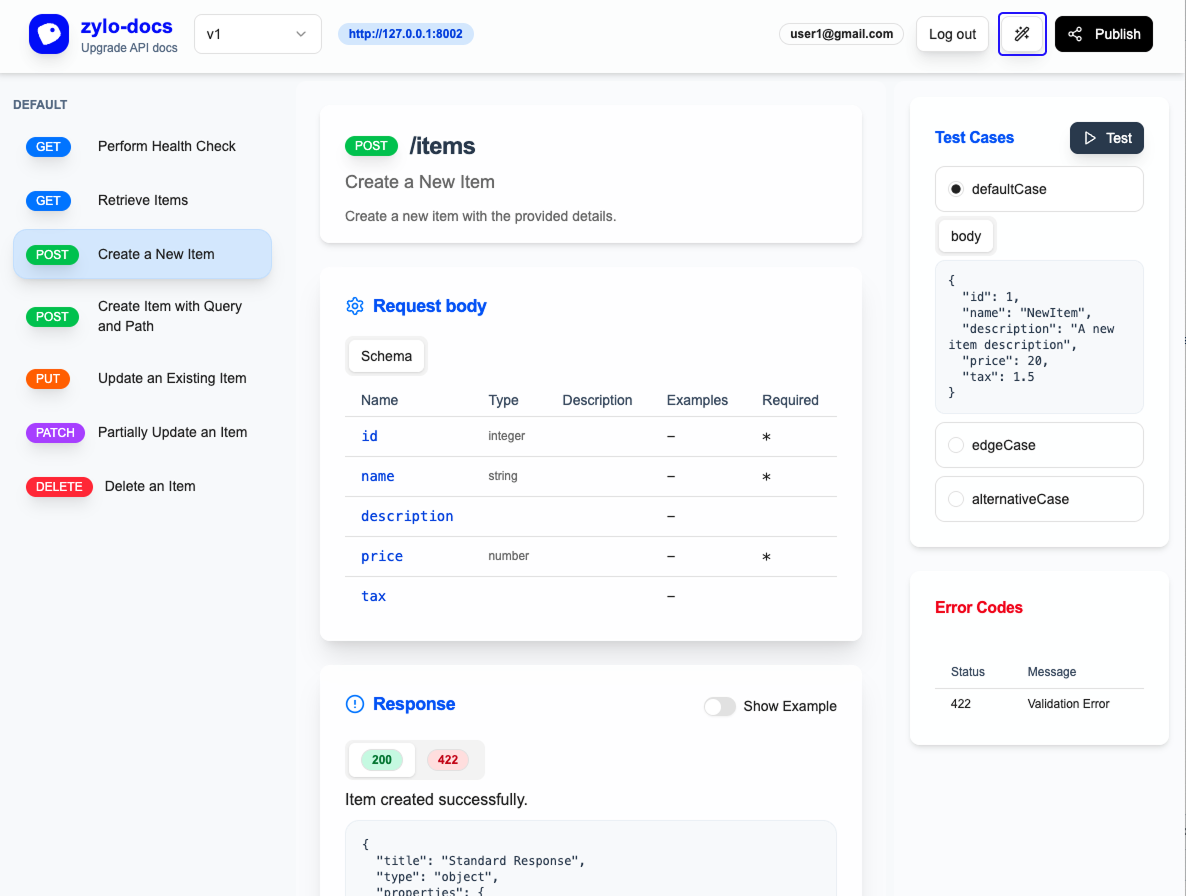Viewport: 1186px width, 896px height.
Task: Click the http://127.0.0.1:8002 server URL badge
Action: 405,34
